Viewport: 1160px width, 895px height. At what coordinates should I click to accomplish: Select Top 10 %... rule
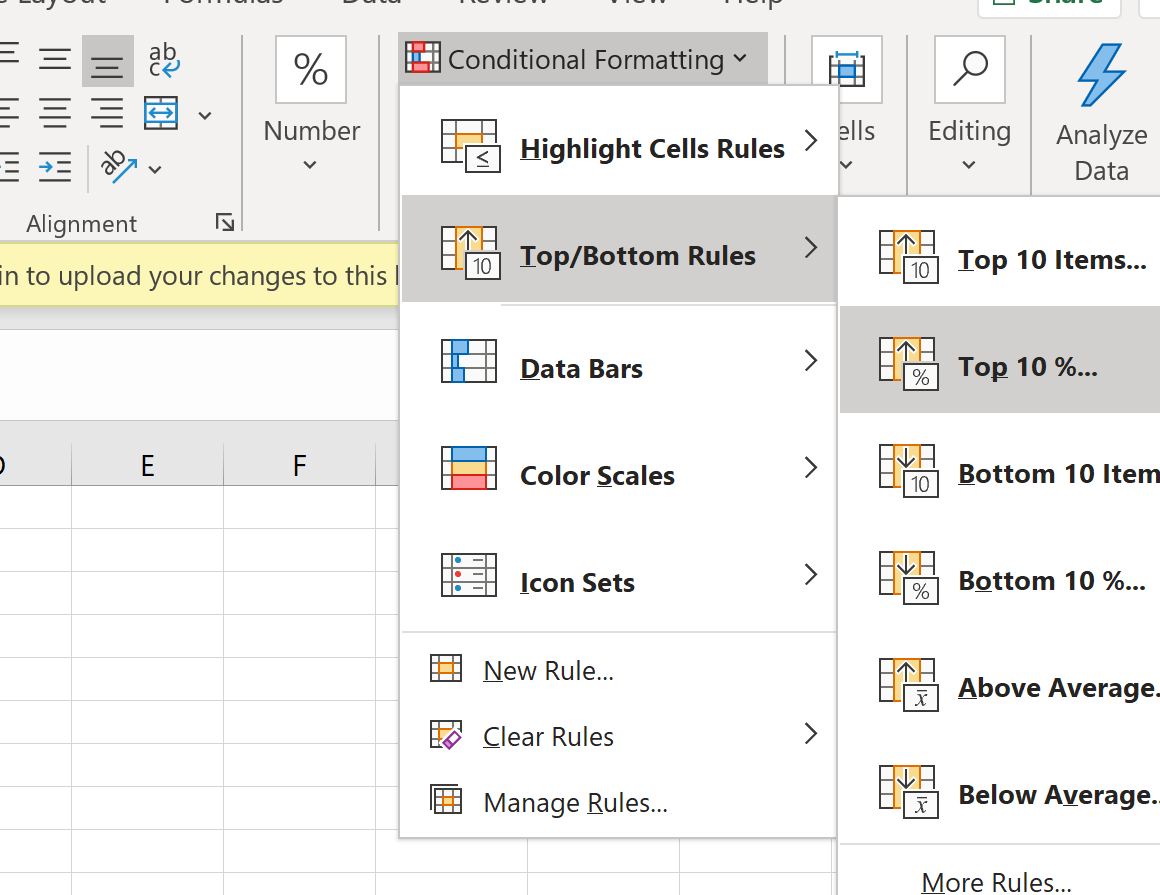tap(1000, 360)
